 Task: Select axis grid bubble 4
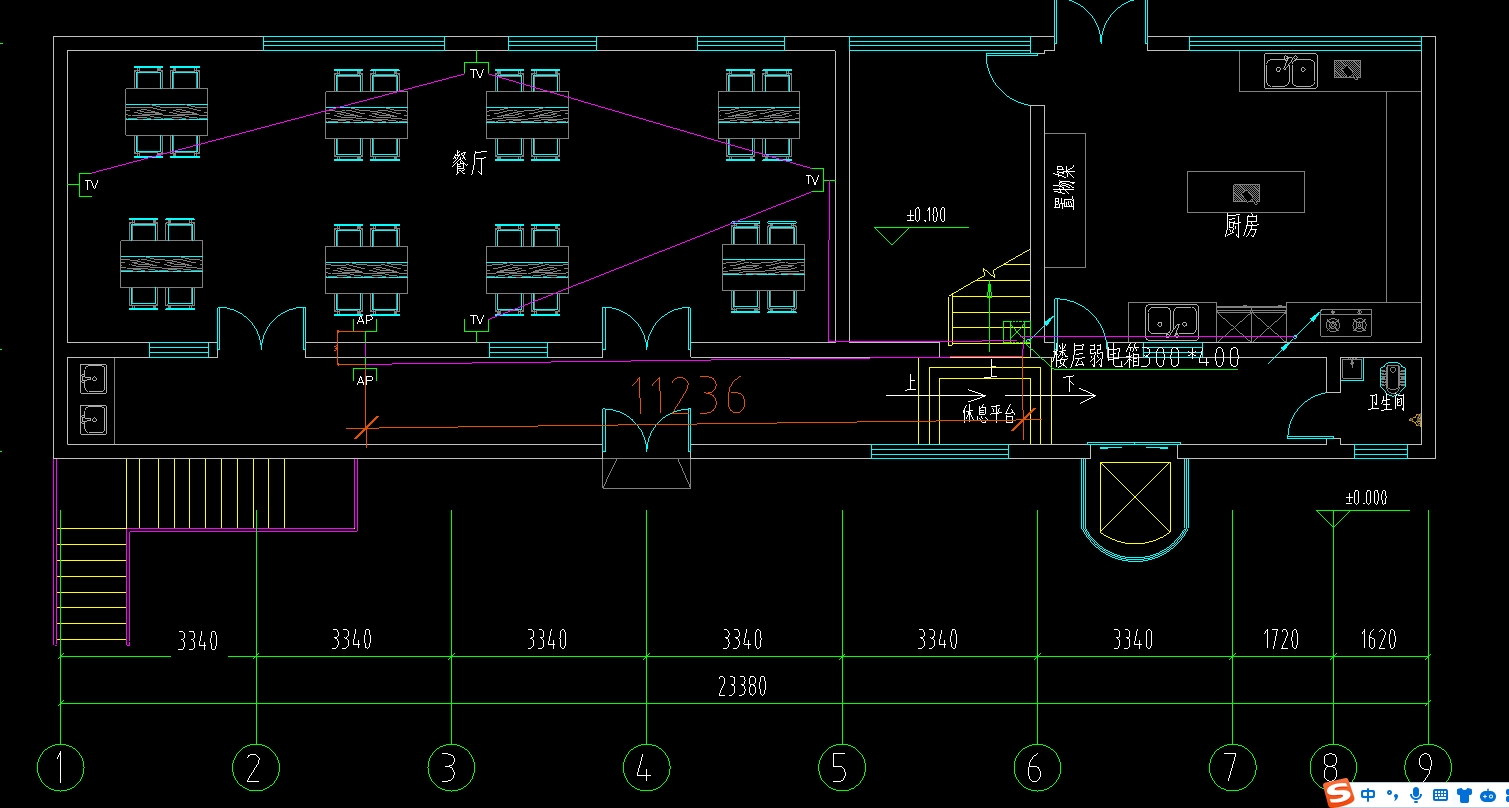click(x=646, y=768)
